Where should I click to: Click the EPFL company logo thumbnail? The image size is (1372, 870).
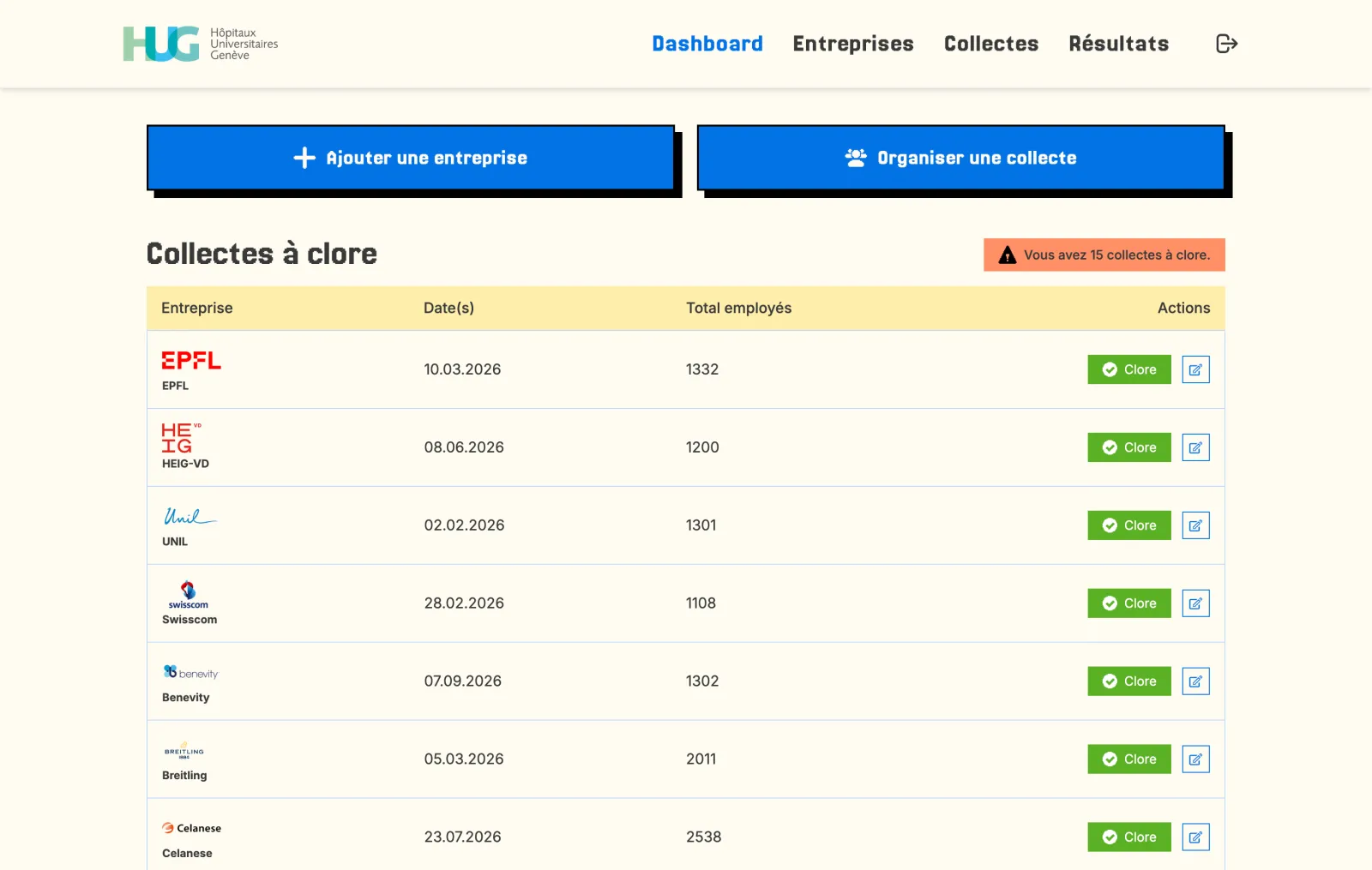191,361
